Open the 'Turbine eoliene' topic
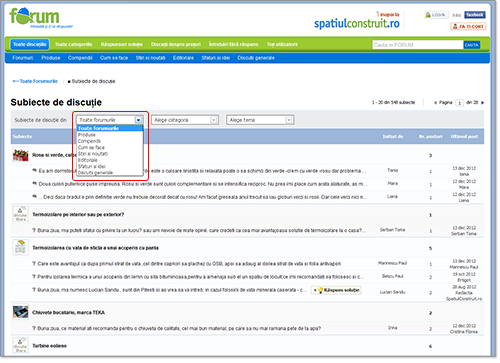 pos(49,346)
